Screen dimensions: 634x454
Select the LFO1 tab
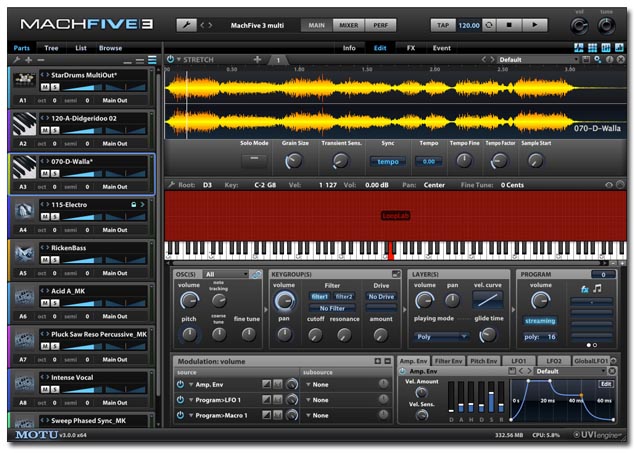coord(519,361)
